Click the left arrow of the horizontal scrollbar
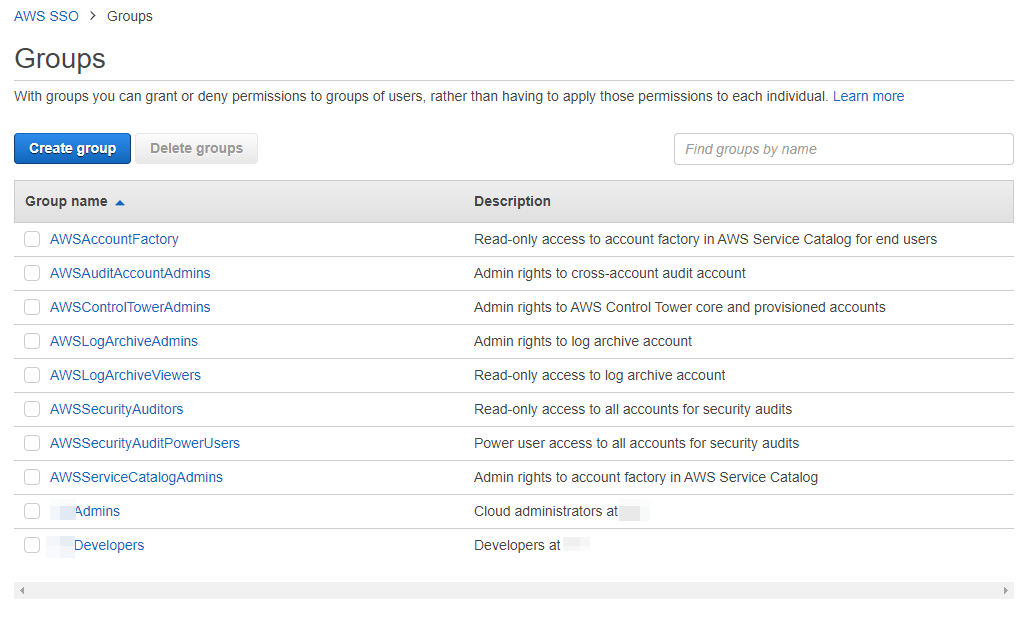 [22, 590]
